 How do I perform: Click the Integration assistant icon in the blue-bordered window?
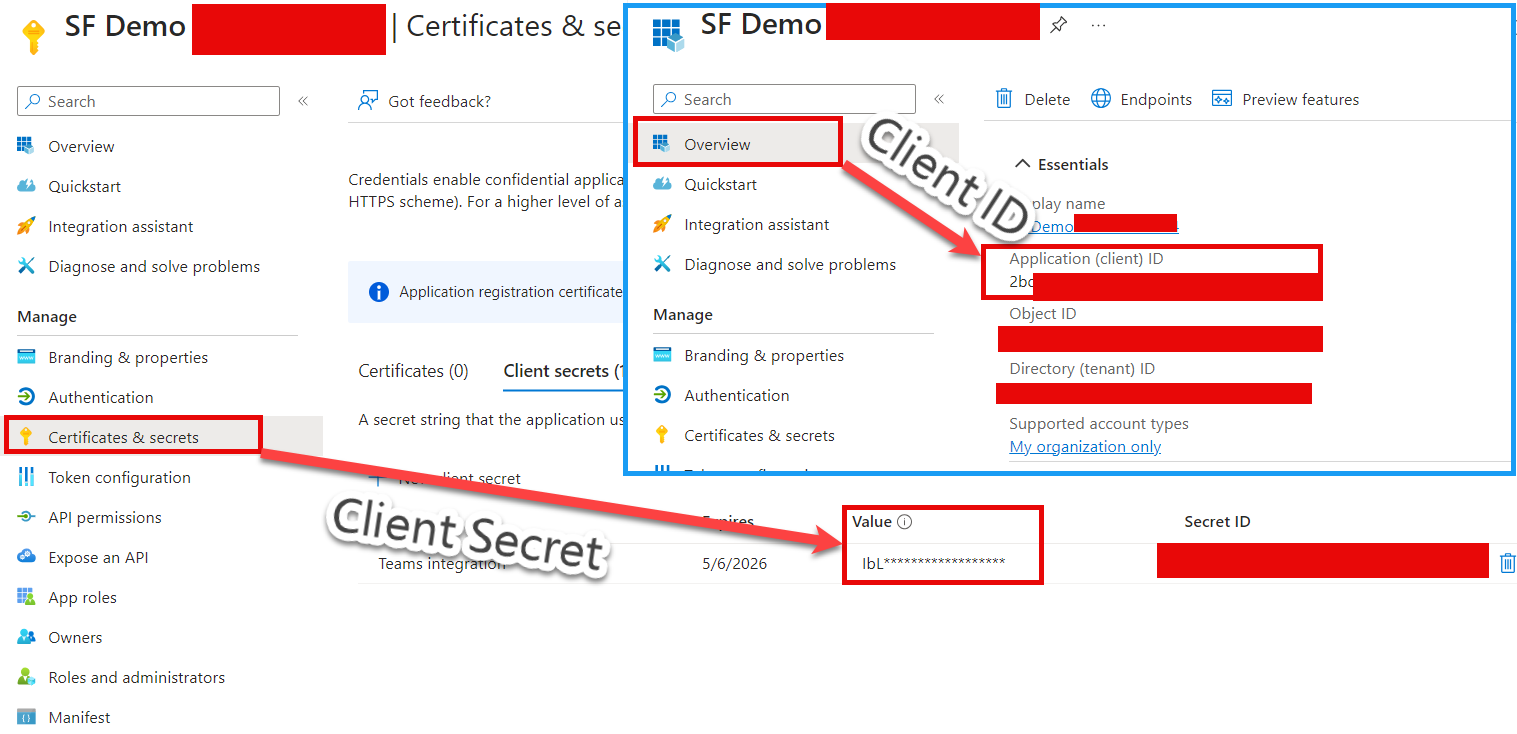point(662,224)
